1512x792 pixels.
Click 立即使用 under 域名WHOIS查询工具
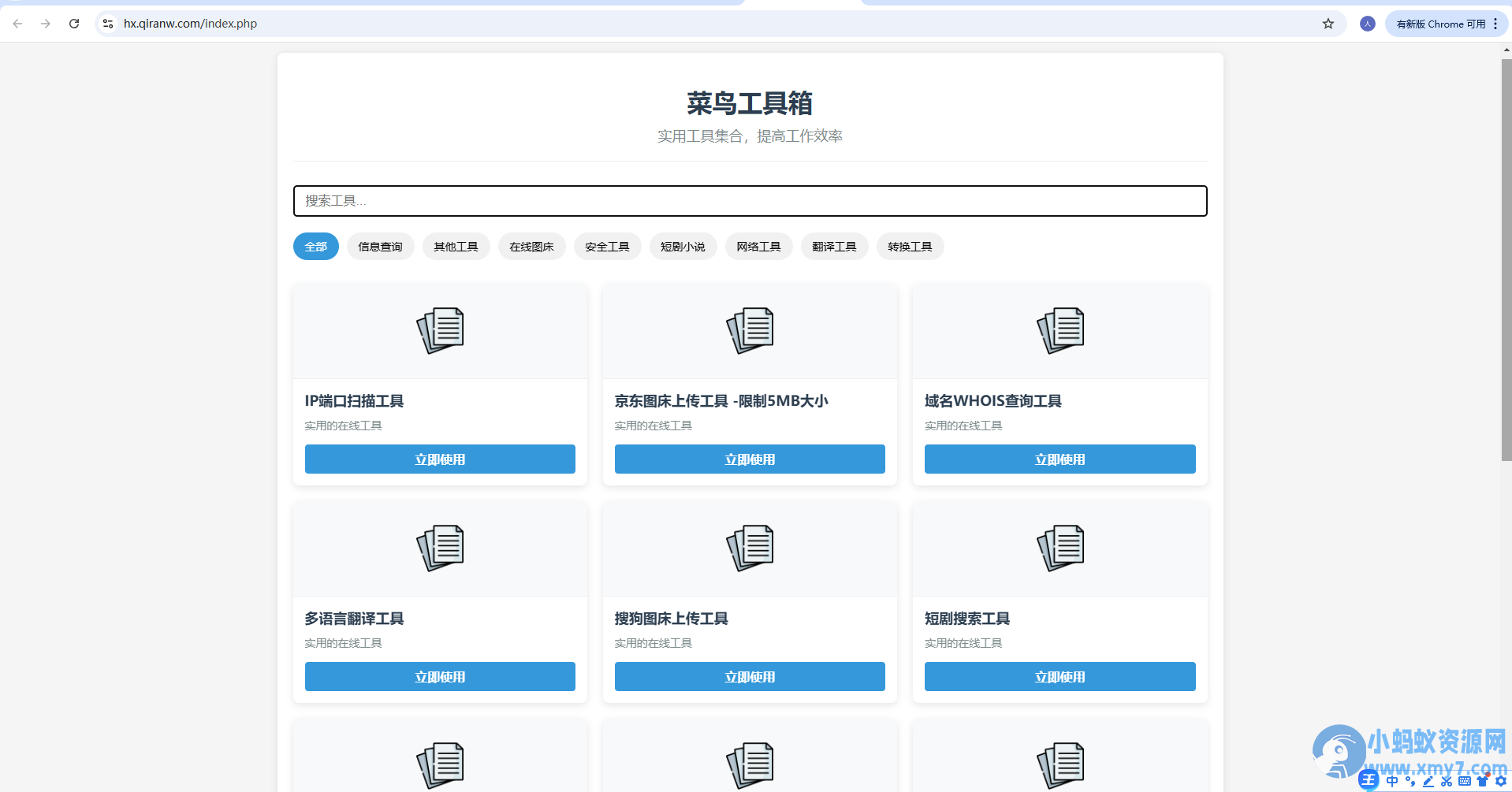tap(1060, 459)
